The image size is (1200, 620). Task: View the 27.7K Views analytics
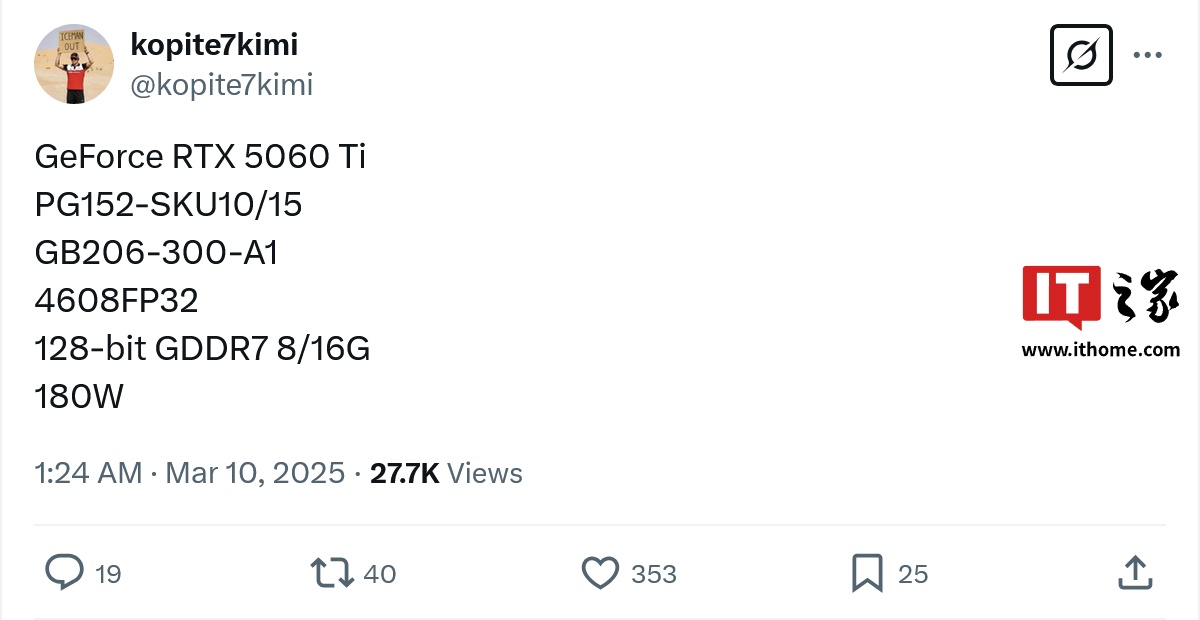(446, 473)
